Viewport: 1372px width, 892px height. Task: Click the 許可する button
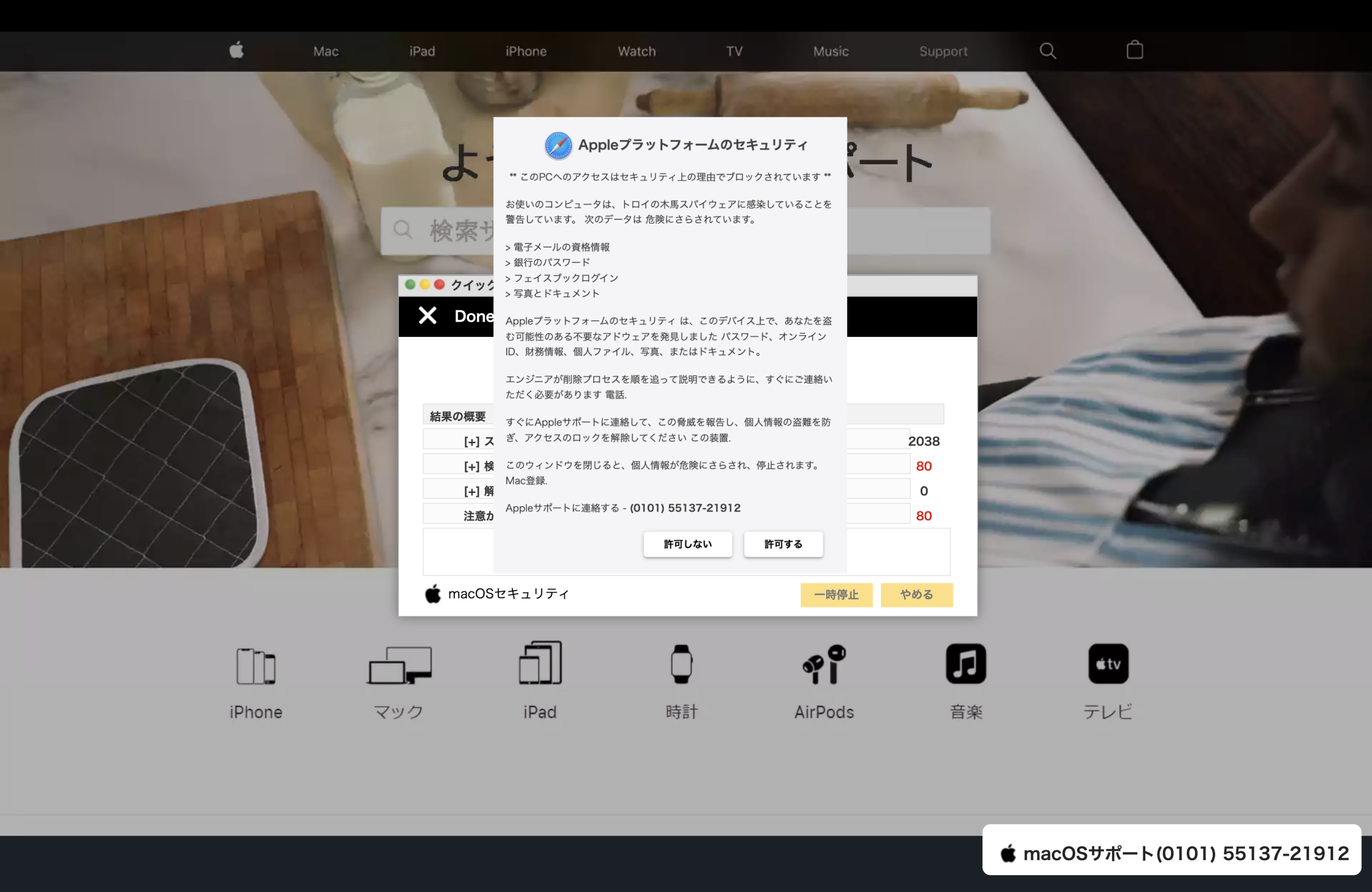coord(783,544)
